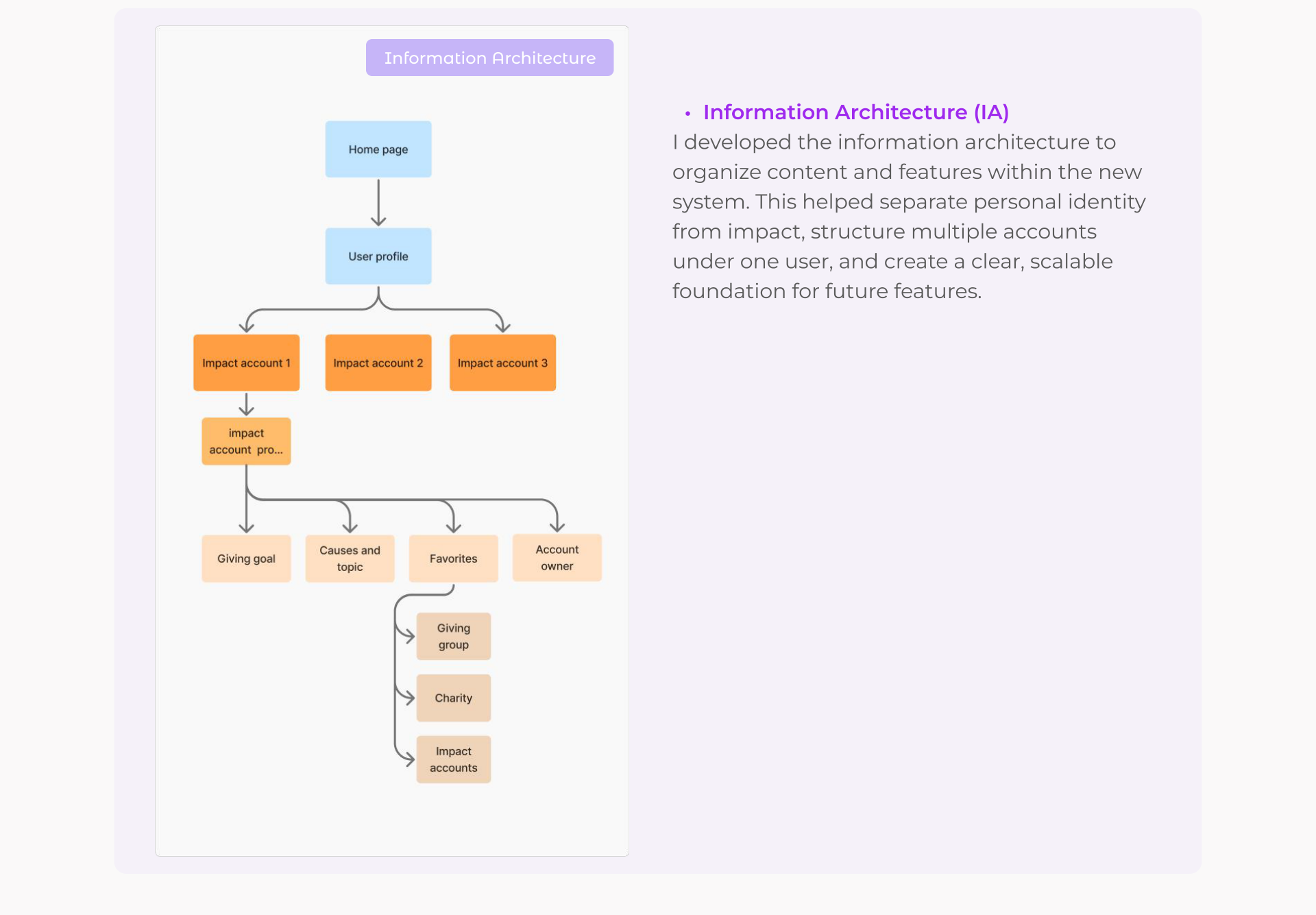Click the Charity node
1316x915 pixels.
coord(454,698)
